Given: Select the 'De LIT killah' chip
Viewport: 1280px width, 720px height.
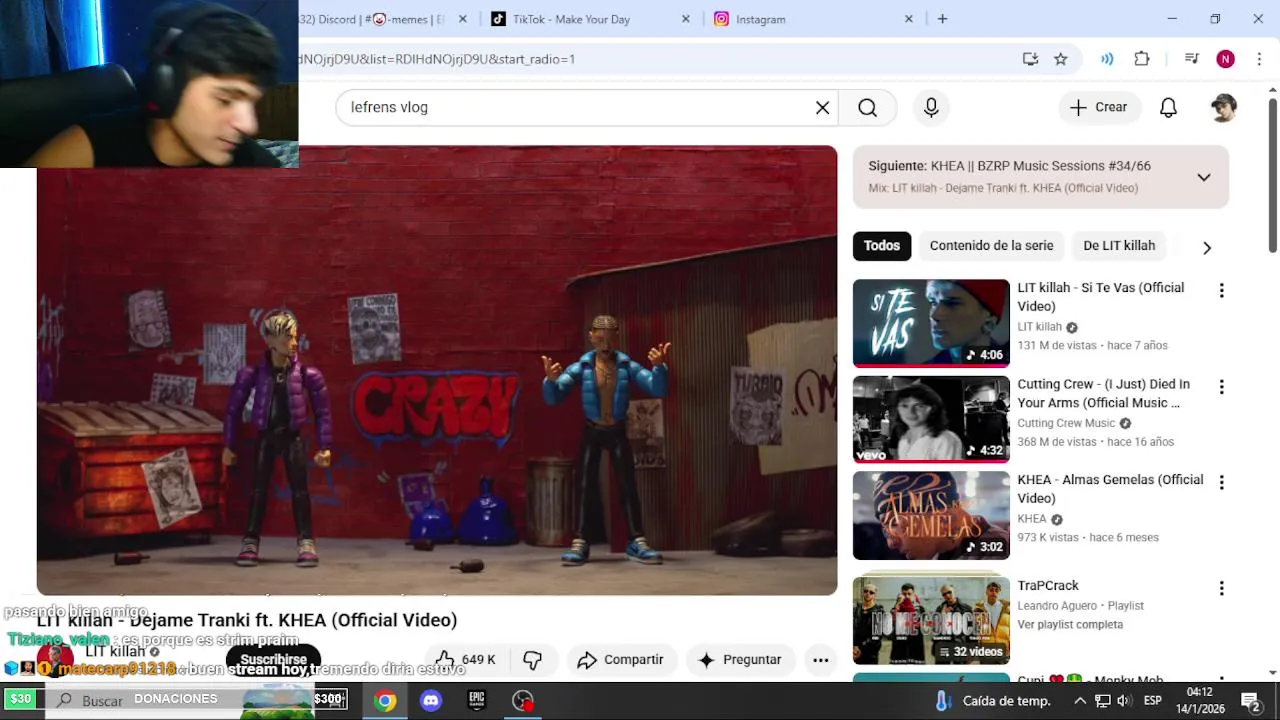Looking at the screenshot, I should point(1119,246).
